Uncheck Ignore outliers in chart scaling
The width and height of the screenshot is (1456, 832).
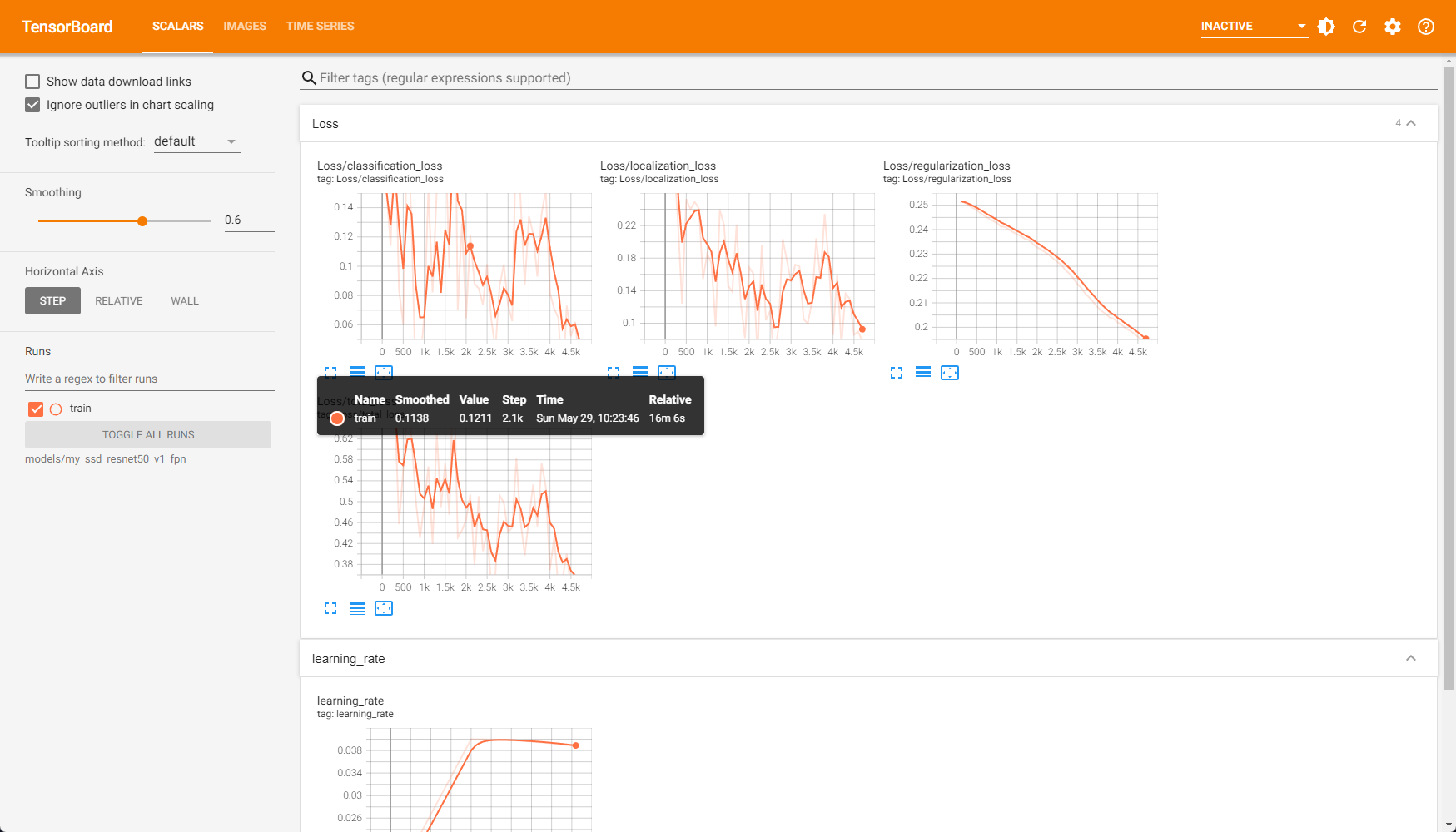(x=32, y=105)
